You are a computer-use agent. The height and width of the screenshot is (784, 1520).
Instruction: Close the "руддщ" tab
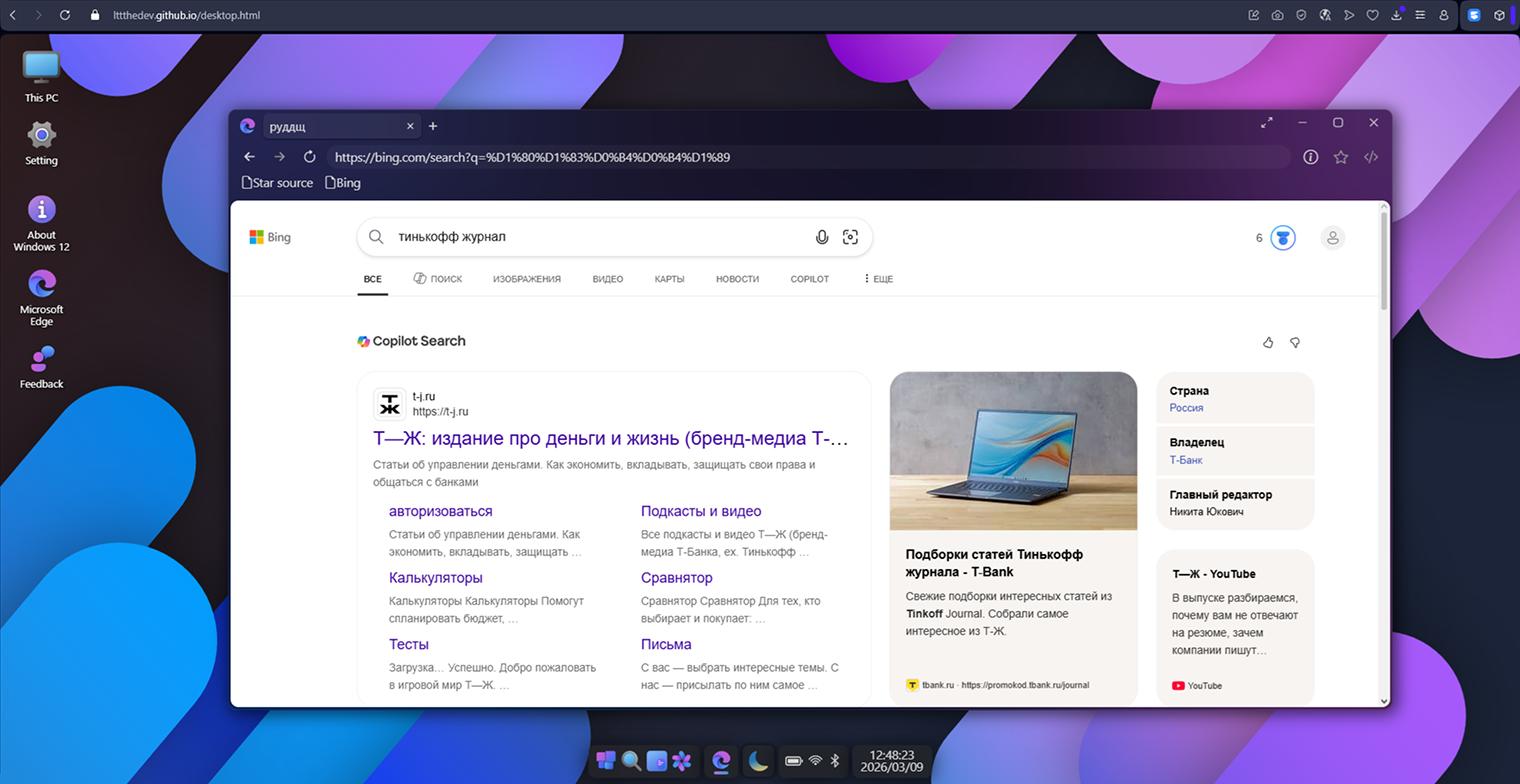pos(410,126)
